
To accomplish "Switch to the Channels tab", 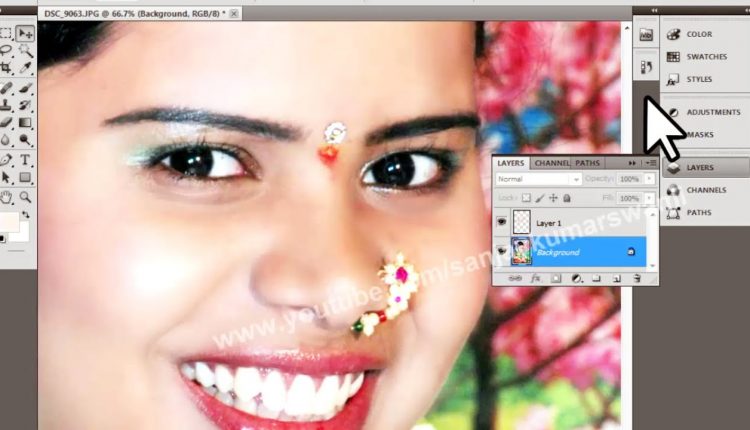I will click(x=551, y=162).
